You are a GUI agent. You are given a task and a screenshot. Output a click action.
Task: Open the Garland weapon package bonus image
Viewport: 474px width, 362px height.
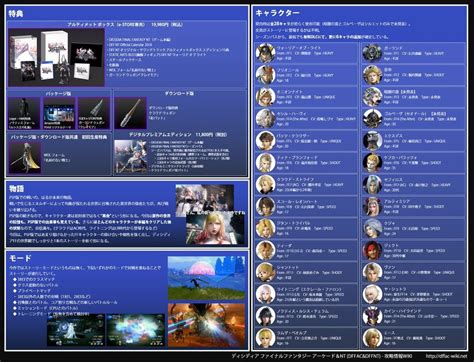click(94, 113)
